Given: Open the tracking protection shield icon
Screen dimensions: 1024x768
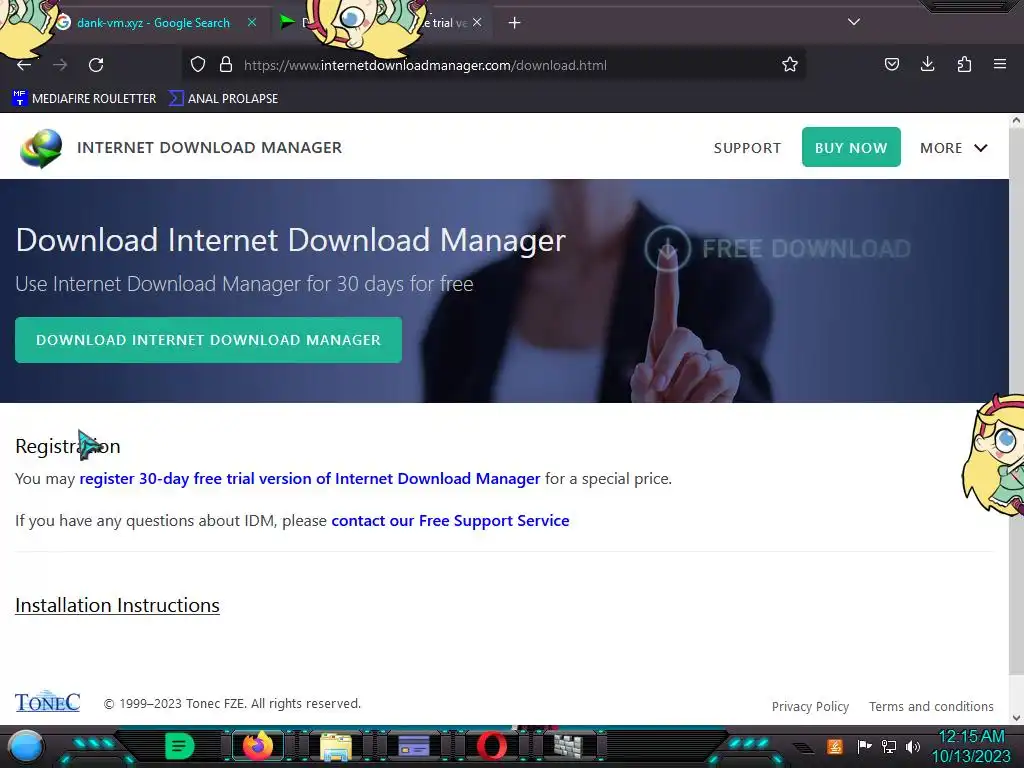Looking at the screenshot, I should [198, 65].
